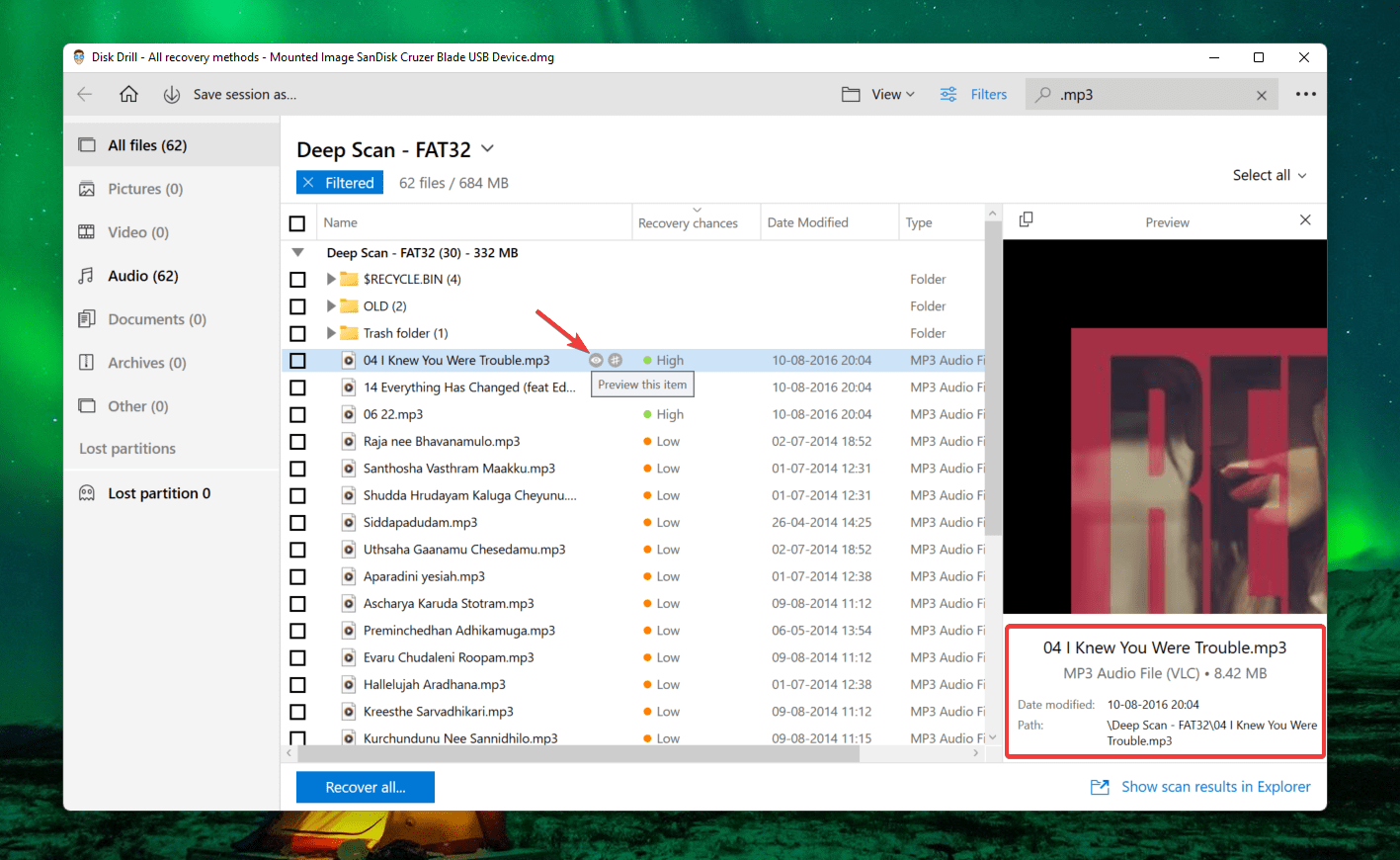This screenshot has height=860, width=1400.
Task: Open the three-dot more options menu
Action: click(1305, 94)
